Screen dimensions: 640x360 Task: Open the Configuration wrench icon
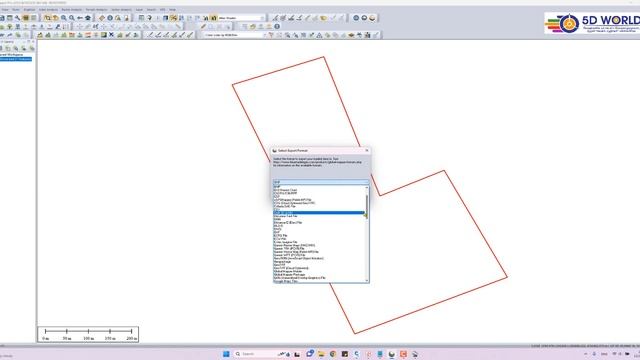pos(18,18)
